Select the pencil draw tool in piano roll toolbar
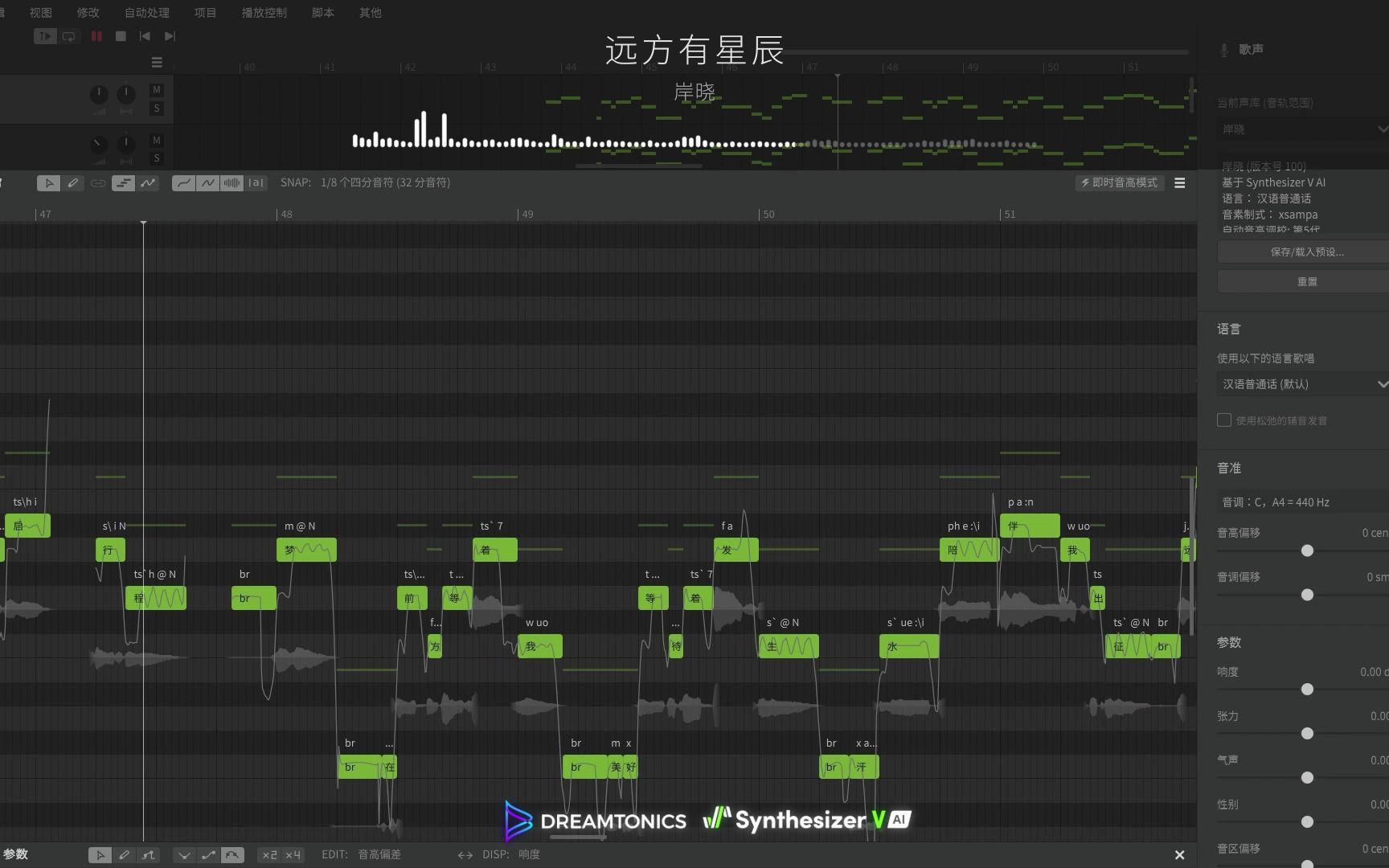The height and width of the screenshot is (868, 1389). point(73,183)
